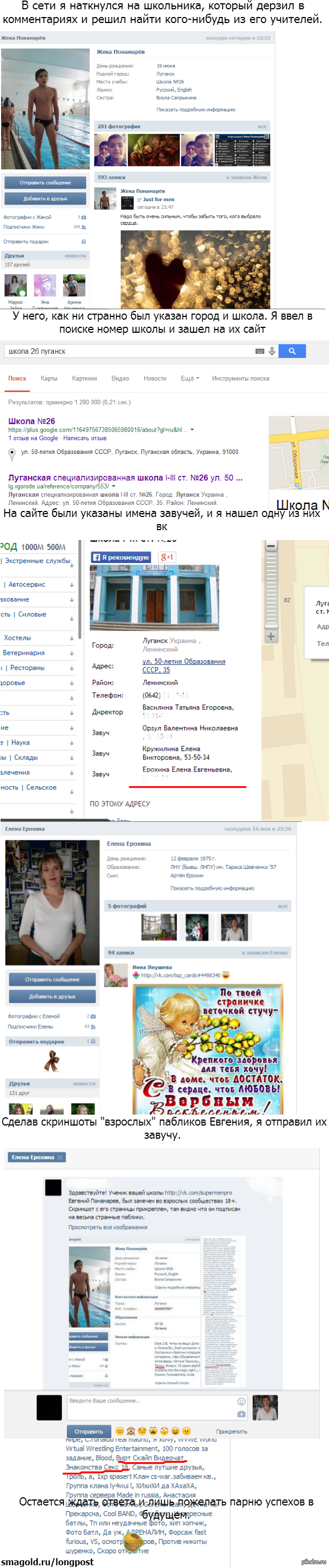Expand the 'Ещё' search menu
Screen dimensions: 329x1568
(x=190, y=379)
